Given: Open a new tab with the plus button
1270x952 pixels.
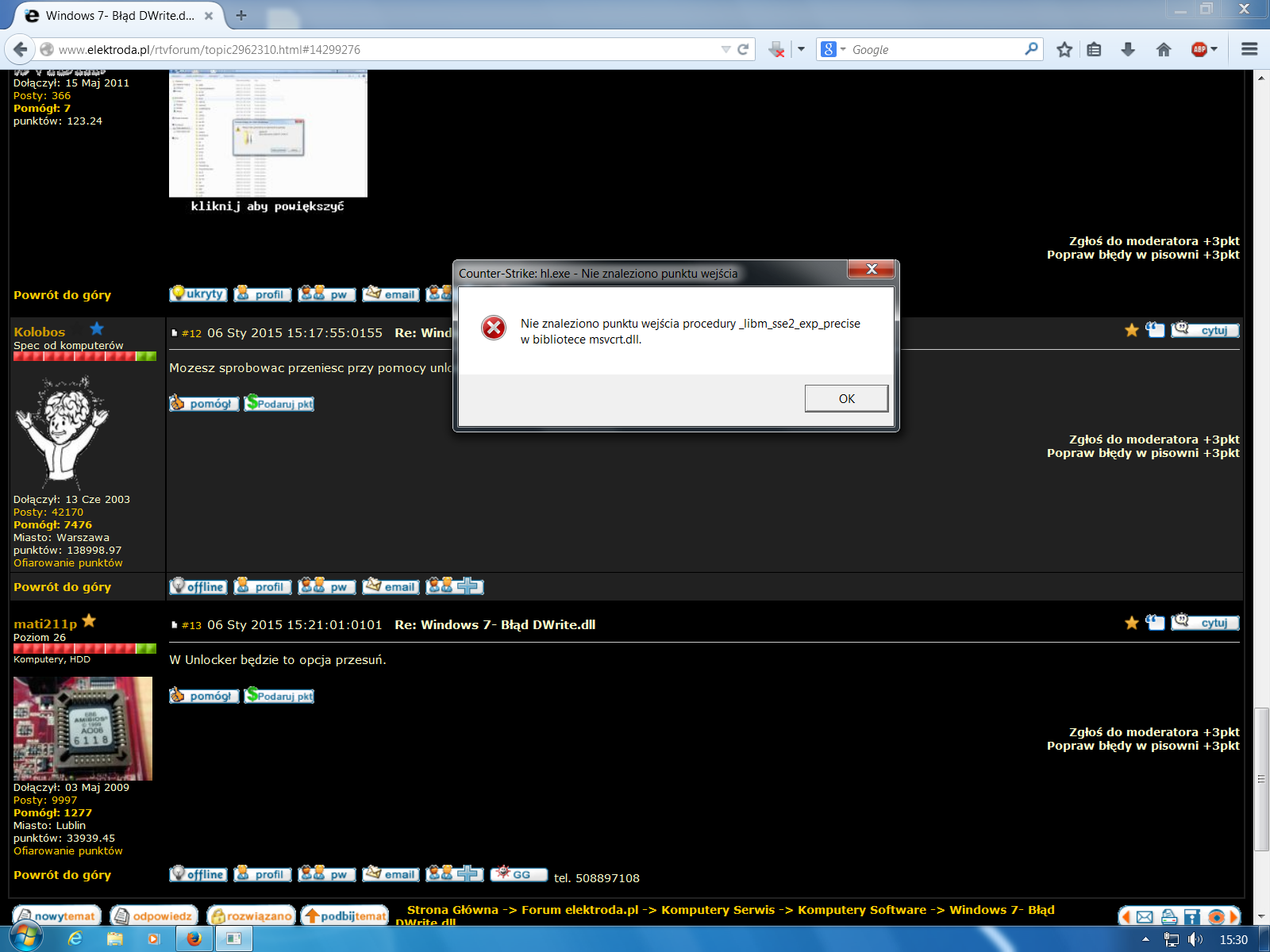Looking at the screenshot, I should pyautogui.click(x=241, y=15).
